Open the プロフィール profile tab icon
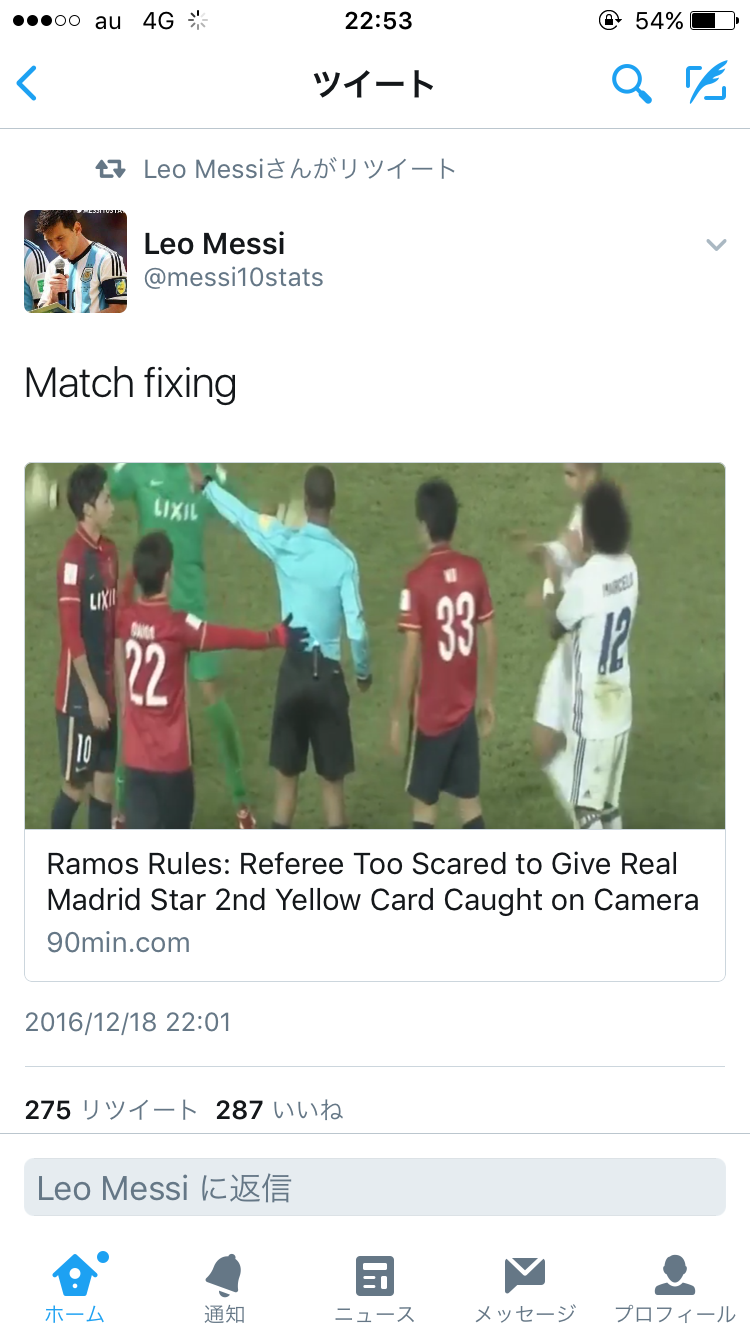The width and height of the screenshot is (750, 1334). pos(675,1276)
